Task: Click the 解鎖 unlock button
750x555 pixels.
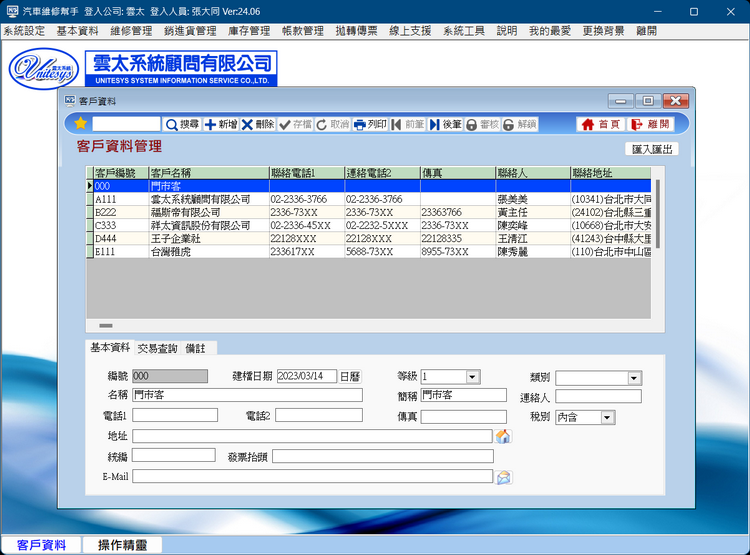Action: click(x=519, y=124)
